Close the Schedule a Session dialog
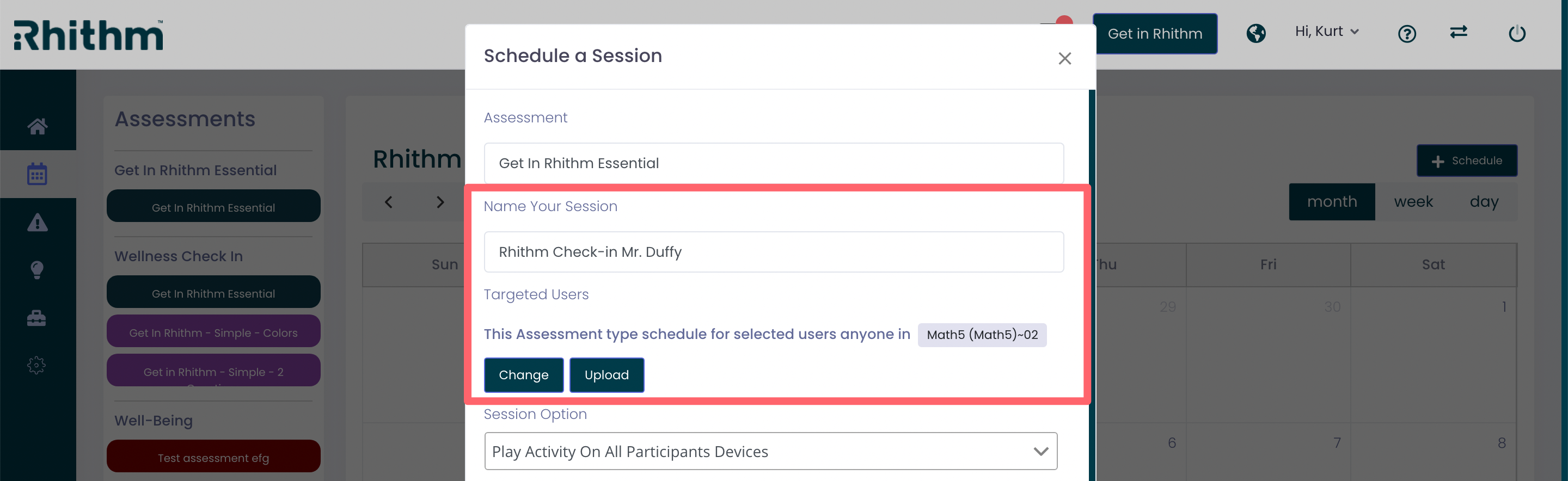Viewport: 1568px width, 481px height. pyautogui.click(x=1064, y=58)
